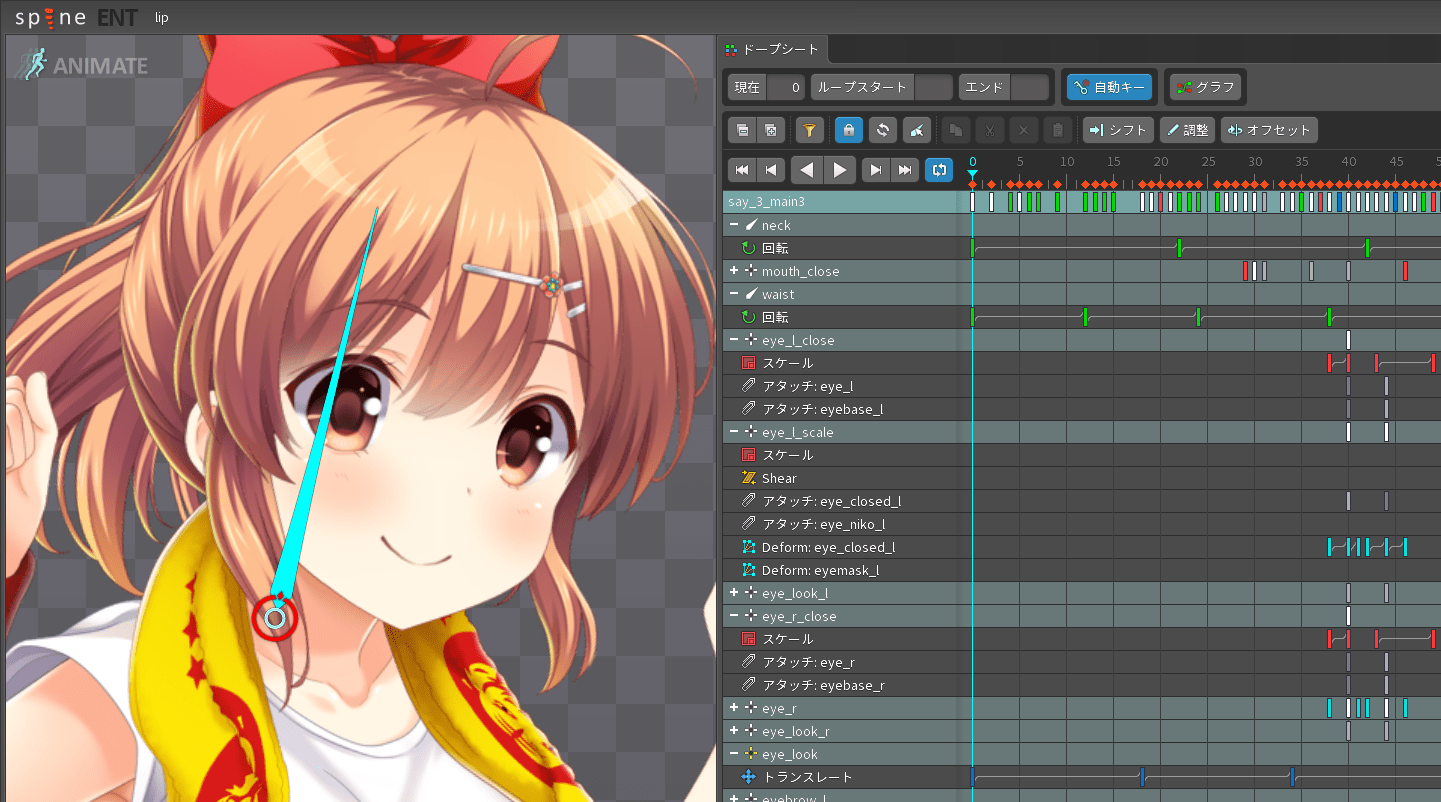Click the シフト shift button

[1118, 130]
